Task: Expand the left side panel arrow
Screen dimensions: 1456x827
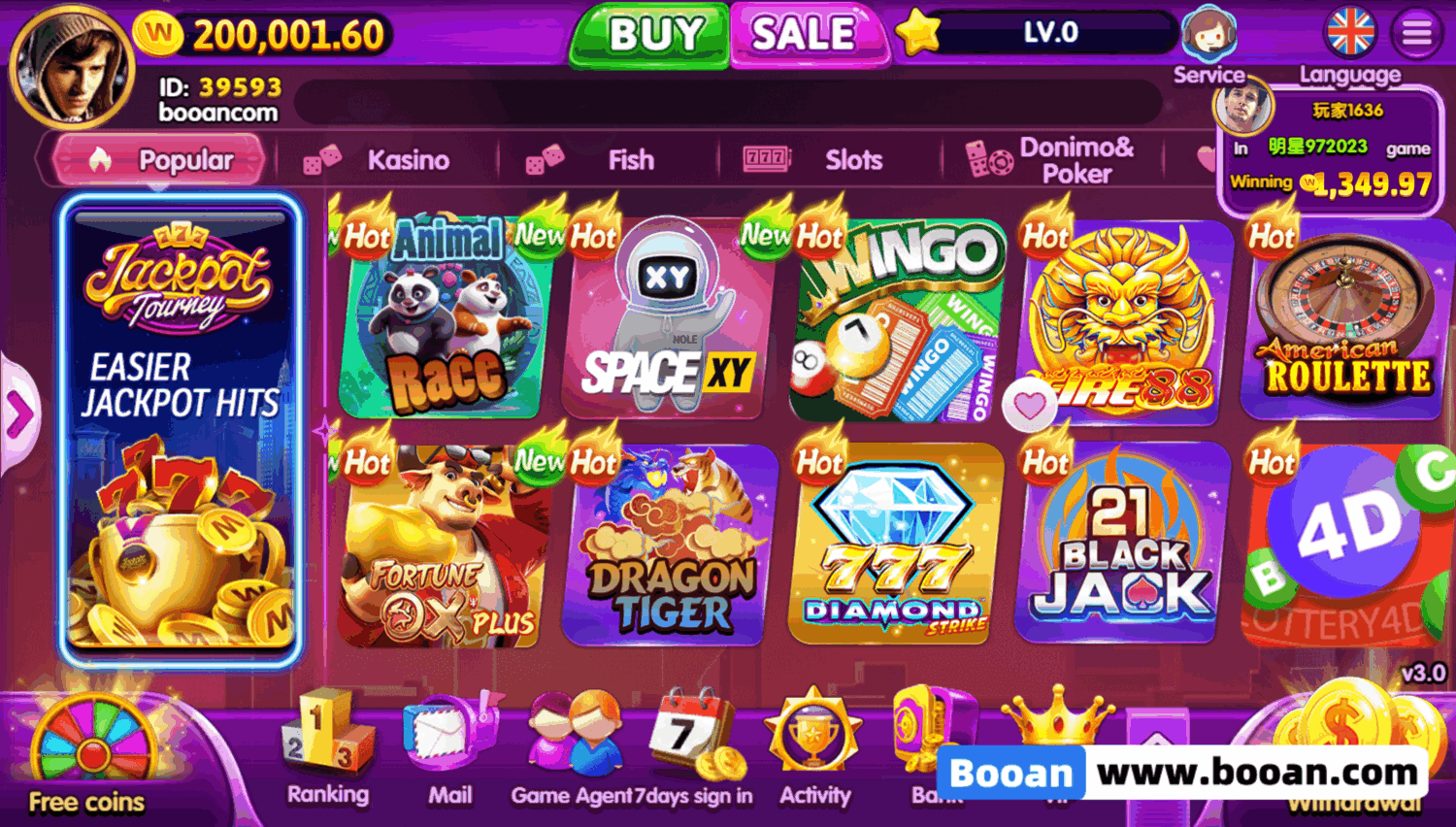Action: [x=18, y=415]
